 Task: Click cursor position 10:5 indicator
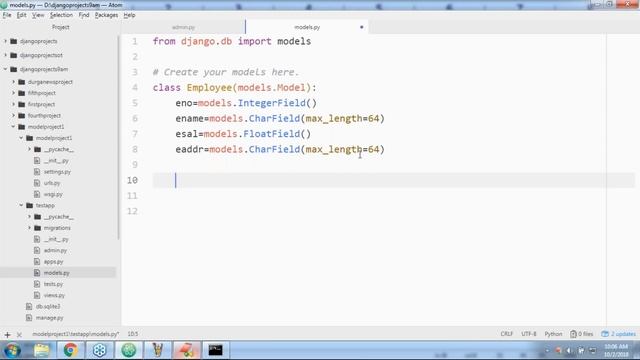coord(133,334)
